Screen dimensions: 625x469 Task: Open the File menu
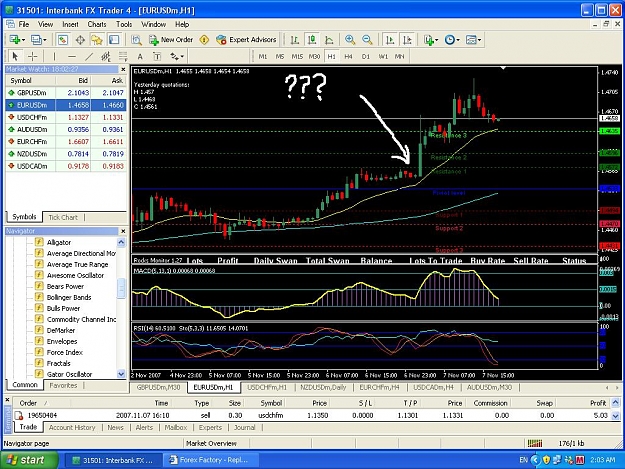click(24, 24)
